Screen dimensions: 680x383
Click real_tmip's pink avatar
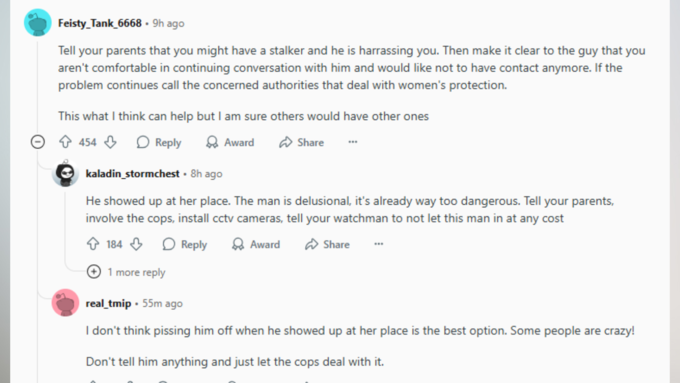coord(65,303)
